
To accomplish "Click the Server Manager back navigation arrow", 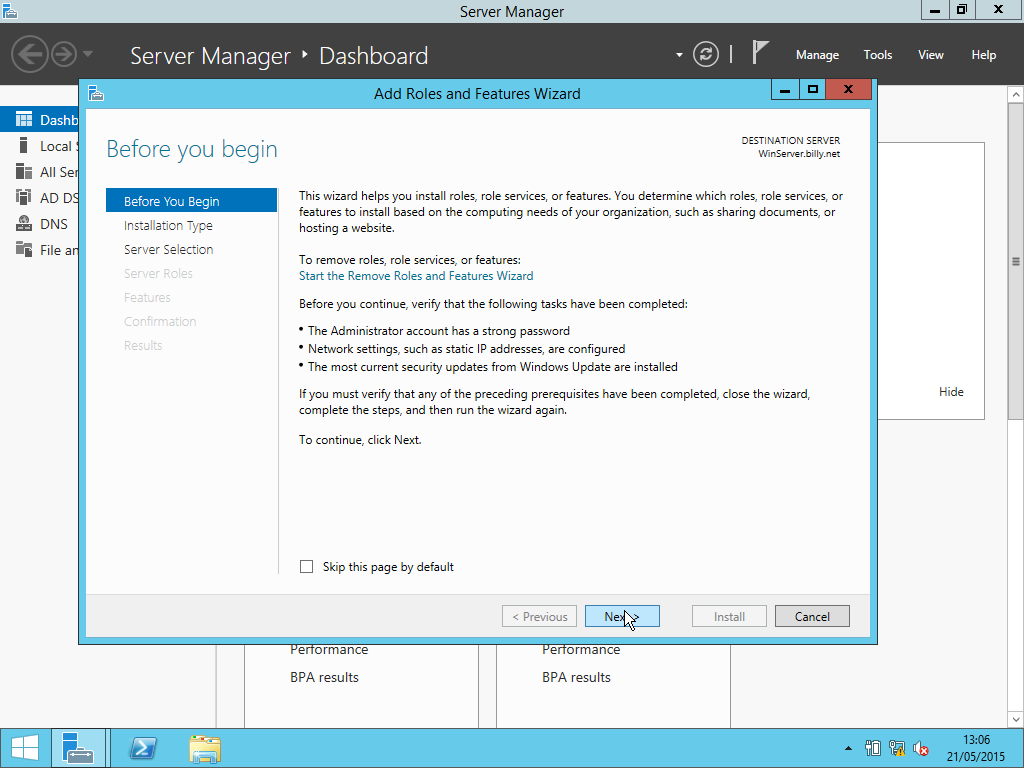I will 29,54.
